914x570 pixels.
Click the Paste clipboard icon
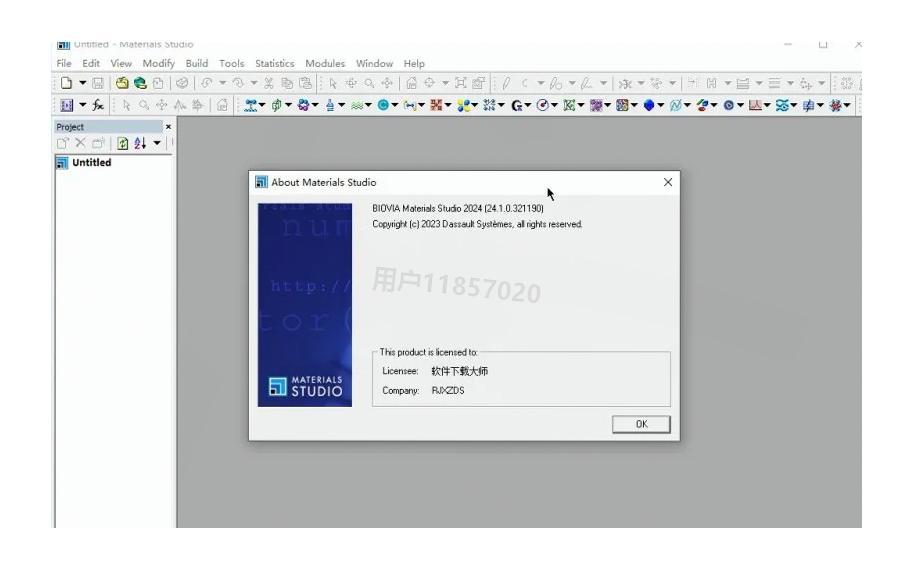click(x=305, y=83)
